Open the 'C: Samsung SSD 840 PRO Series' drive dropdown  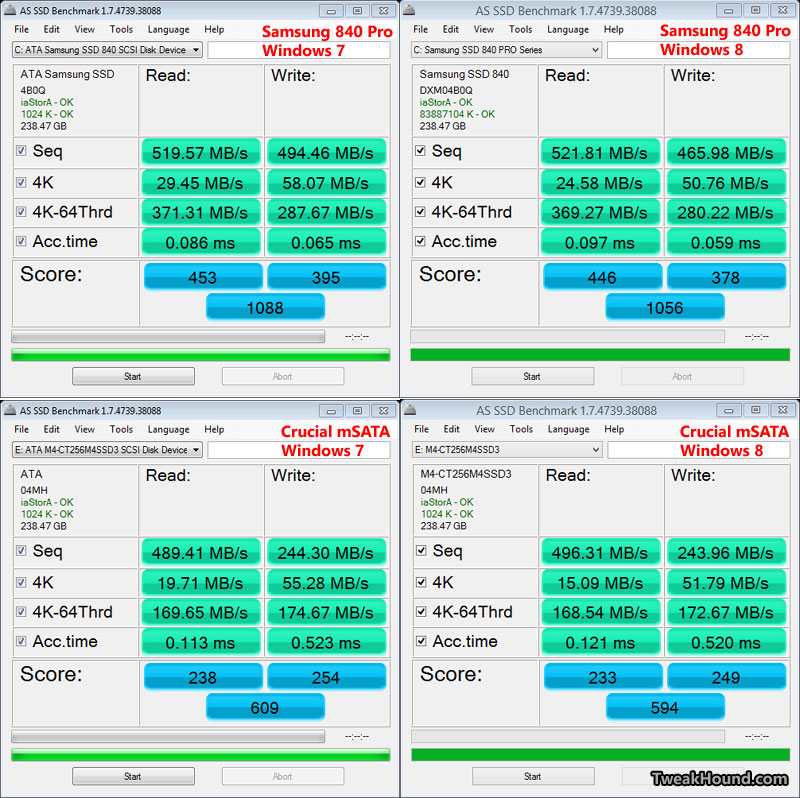point(506,50)
